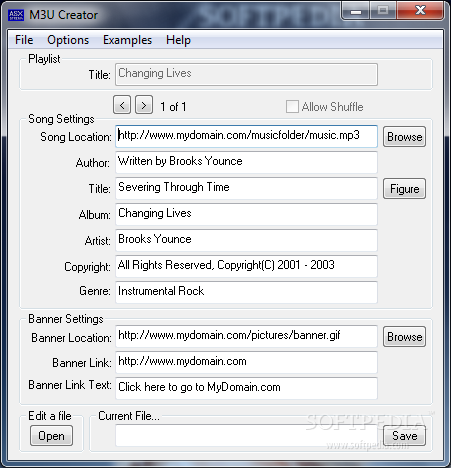Go to the previous song with the left arrow button

click(122, 105)
